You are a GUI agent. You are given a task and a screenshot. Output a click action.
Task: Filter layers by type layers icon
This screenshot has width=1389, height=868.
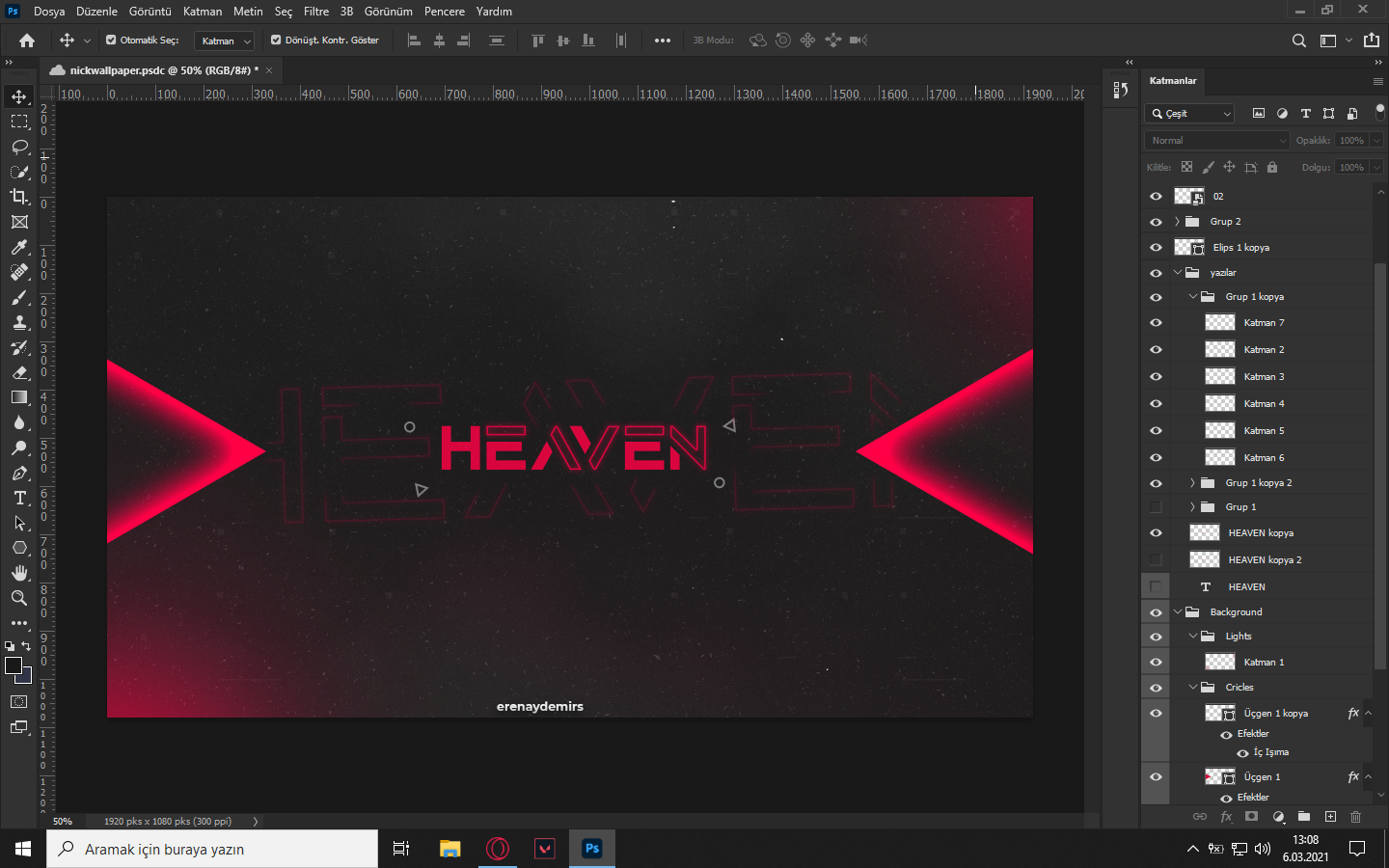point(1305,113)
